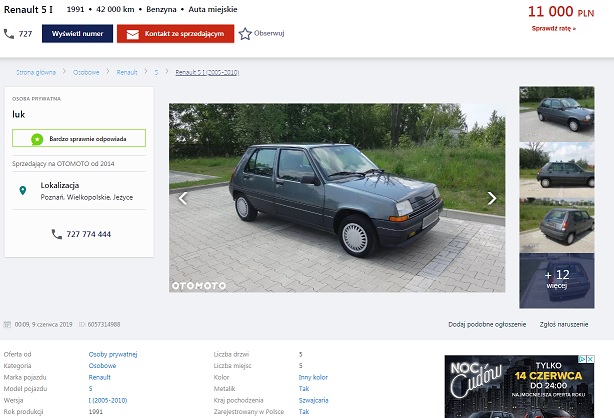Click the green star responsiveness badge icon
614x418 pixels.
click(37, 139)
